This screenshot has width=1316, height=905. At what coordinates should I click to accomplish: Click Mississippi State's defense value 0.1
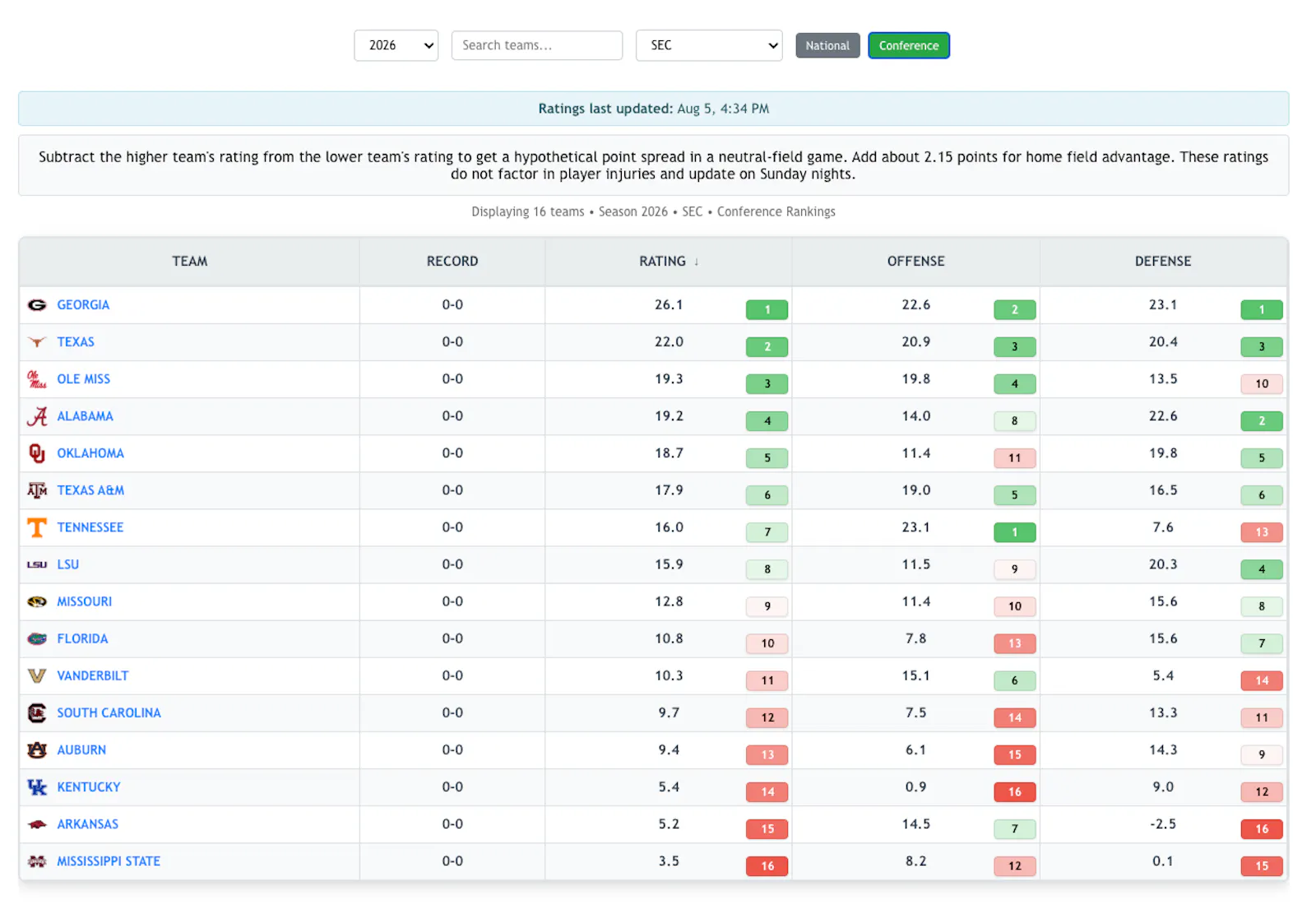(1163, 861)
